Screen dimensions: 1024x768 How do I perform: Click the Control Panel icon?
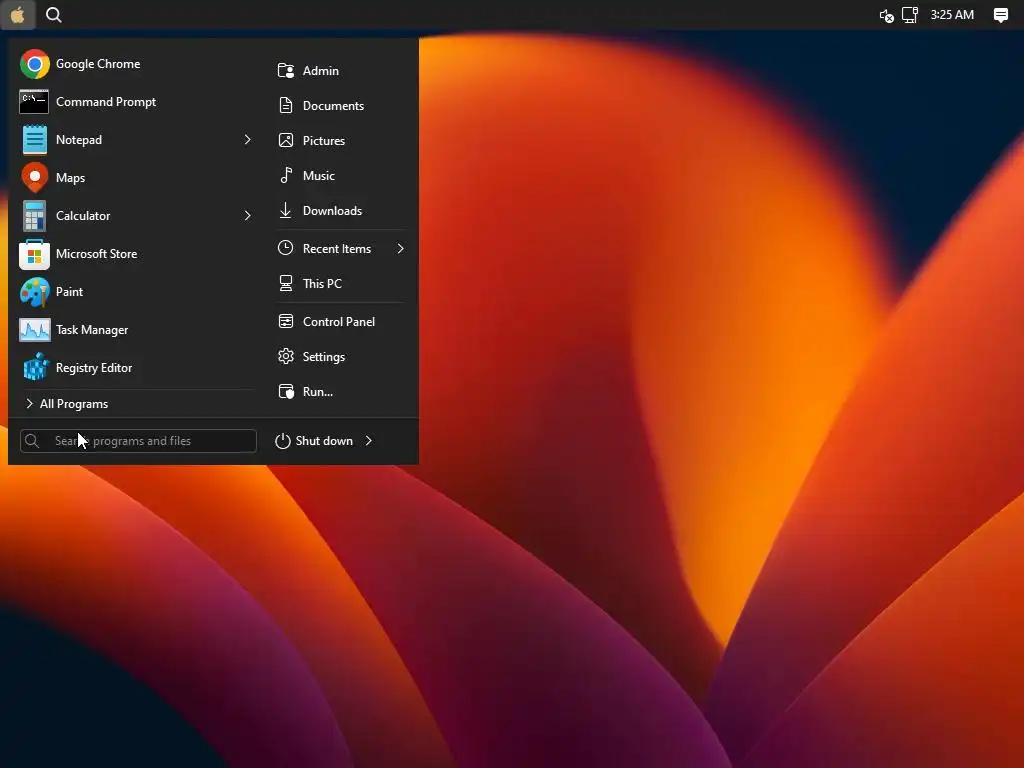[x=286, y=321]
